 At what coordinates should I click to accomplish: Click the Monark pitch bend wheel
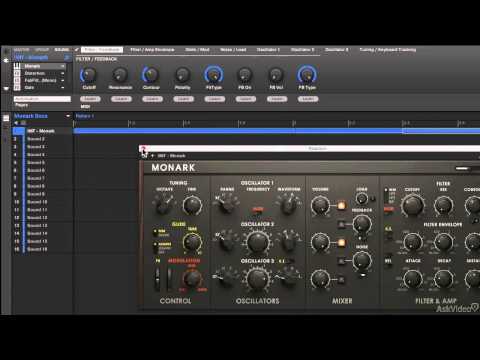tap(157, 279)
